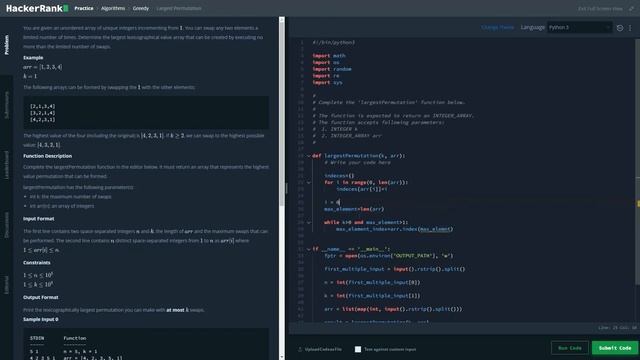
Task: Open the Algorithms breadcrumb
Action: click(113, 8)
